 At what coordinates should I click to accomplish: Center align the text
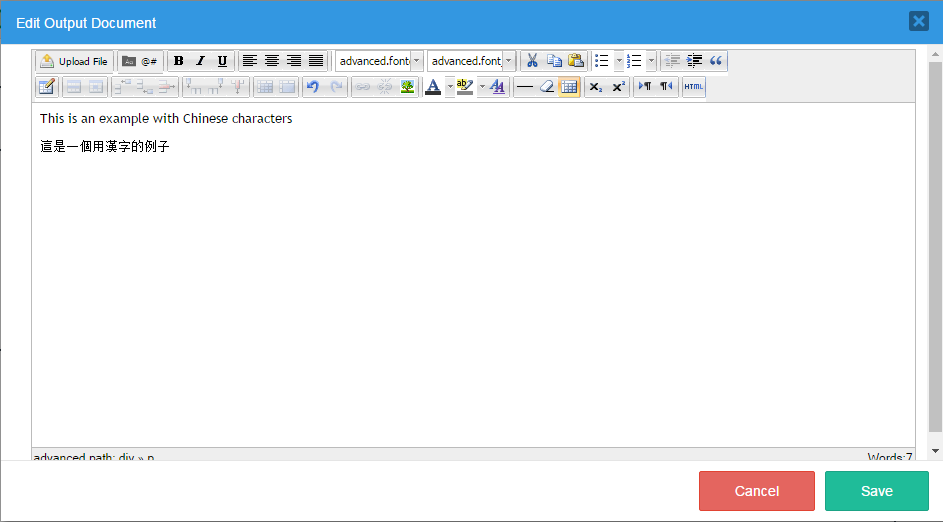[x=272, y=61]
